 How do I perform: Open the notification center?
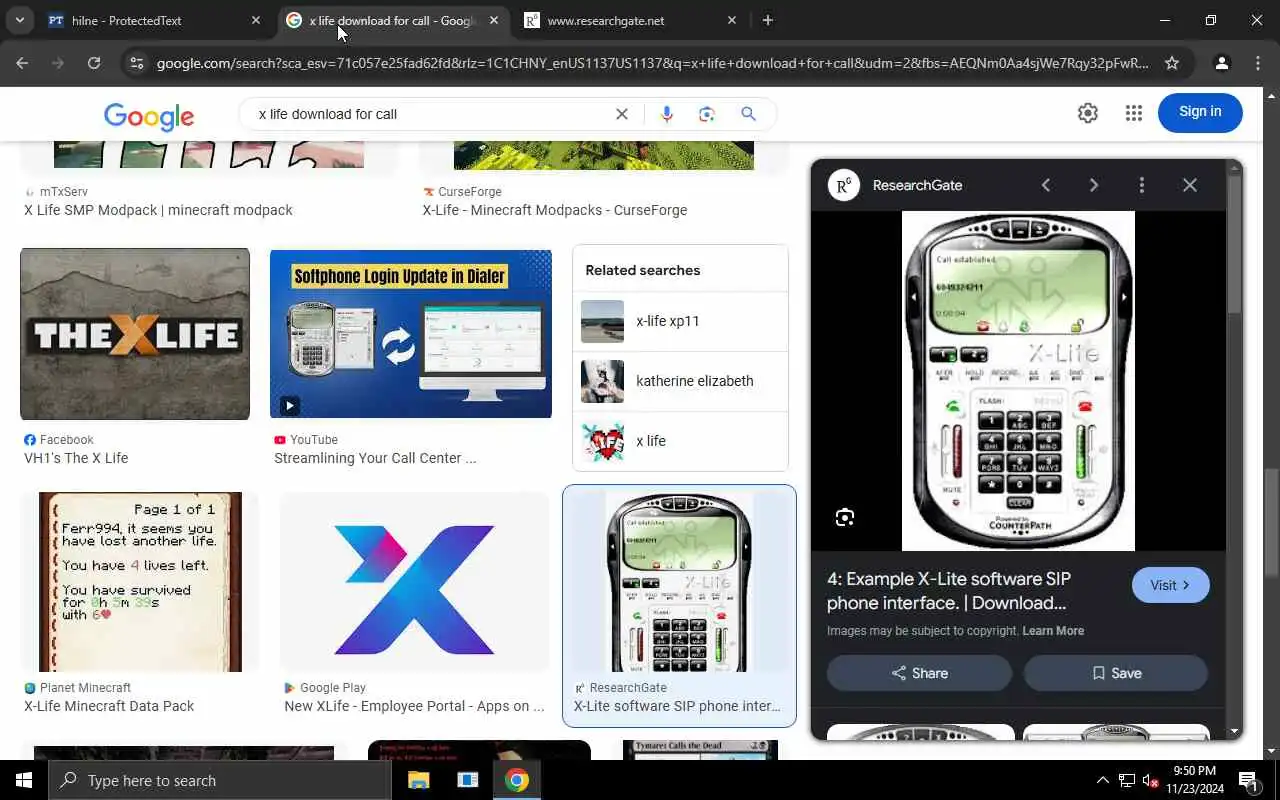point(1249,780)
